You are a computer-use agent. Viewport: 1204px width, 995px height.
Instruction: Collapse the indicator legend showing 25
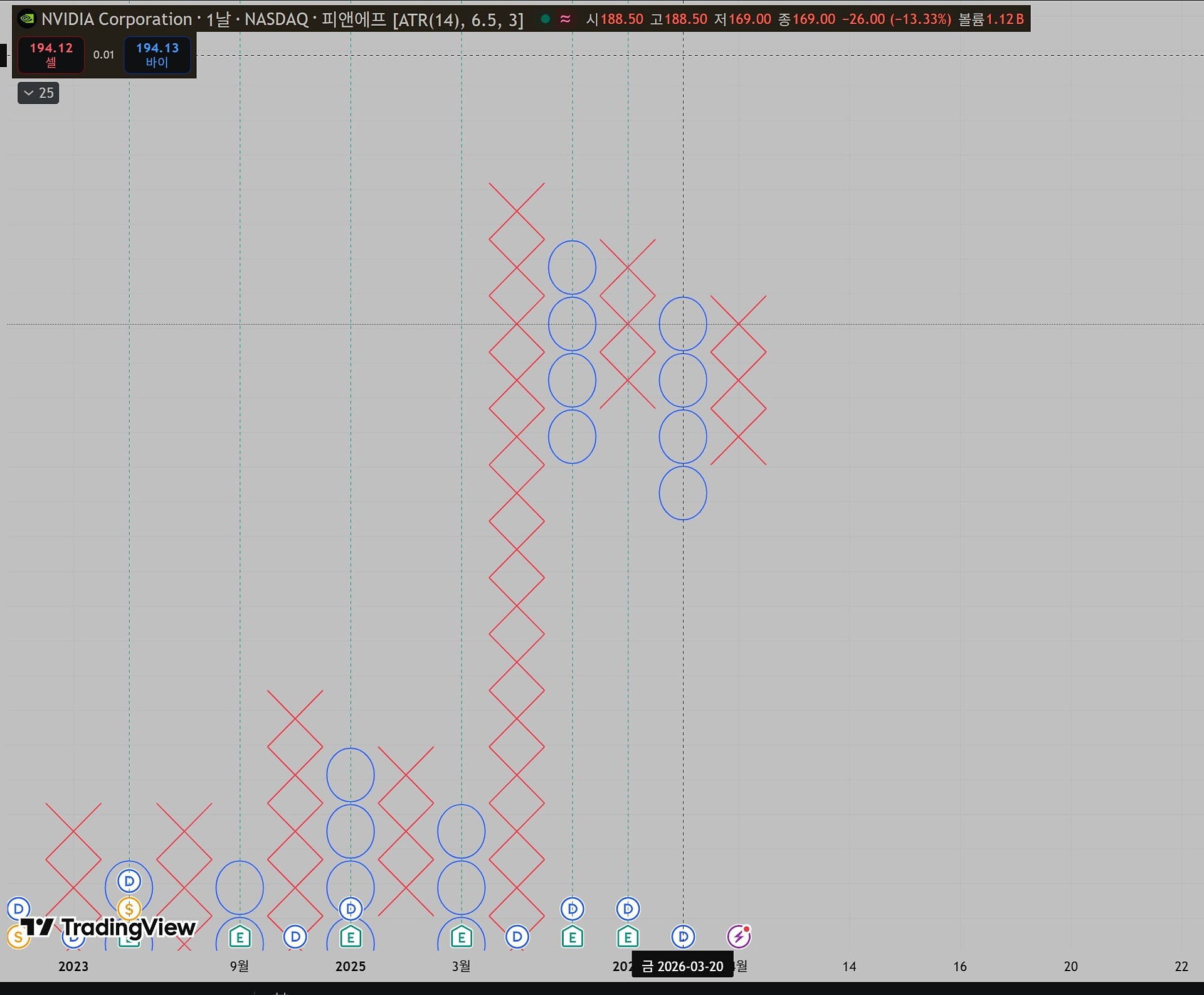pyautogui.click(x=38, y=93)
